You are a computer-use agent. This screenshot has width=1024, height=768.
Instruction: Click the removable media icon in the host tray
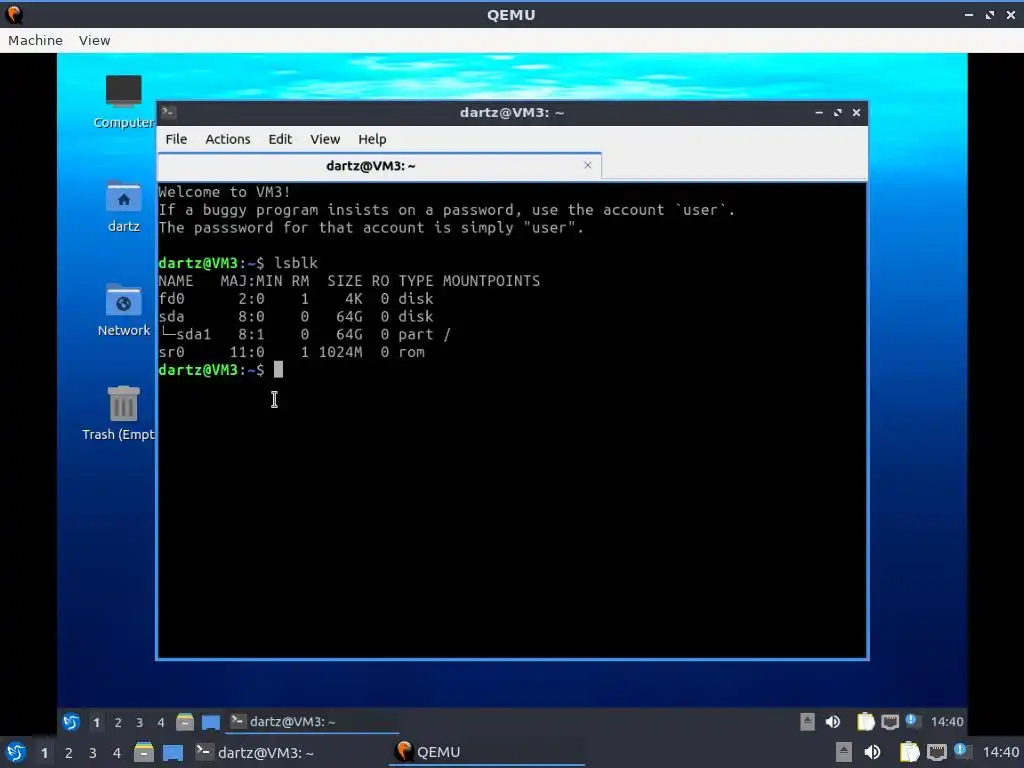pyautogui.click(x=844, y=752)
